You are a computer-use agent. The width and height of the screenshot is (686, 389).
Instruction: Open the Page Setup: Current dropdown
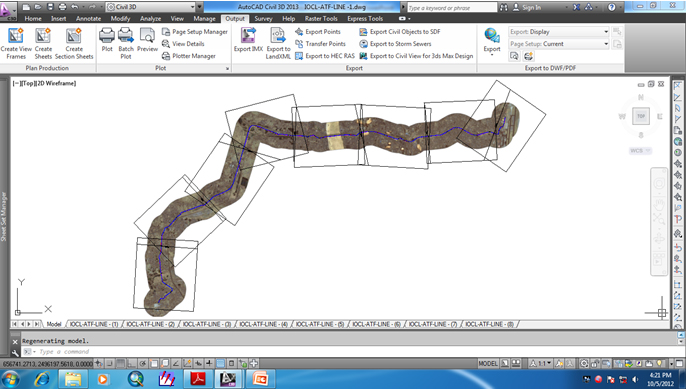559,44
